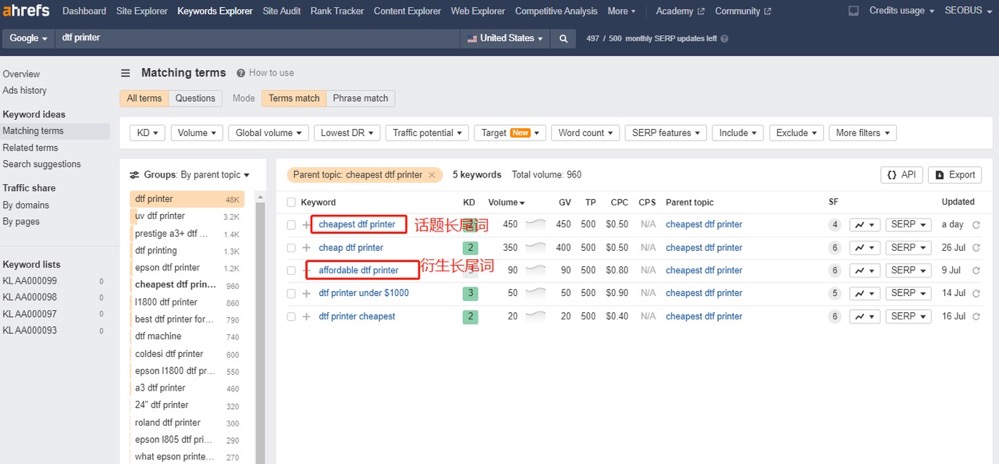Open trend chart dropdown for dtf printer cheapest

tap(865, 317)
